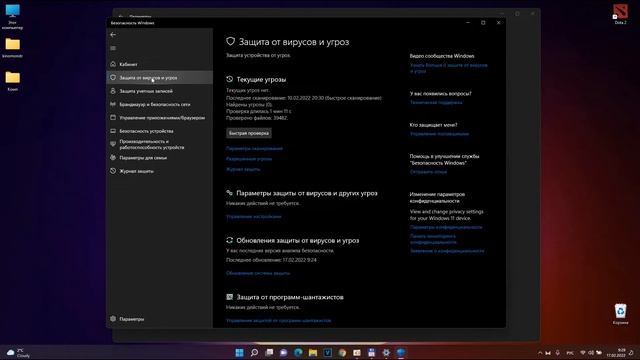This screenshot has height=360, width=640.
Task: Open taskbar search magnifier icon
Action: pos(254,352)
